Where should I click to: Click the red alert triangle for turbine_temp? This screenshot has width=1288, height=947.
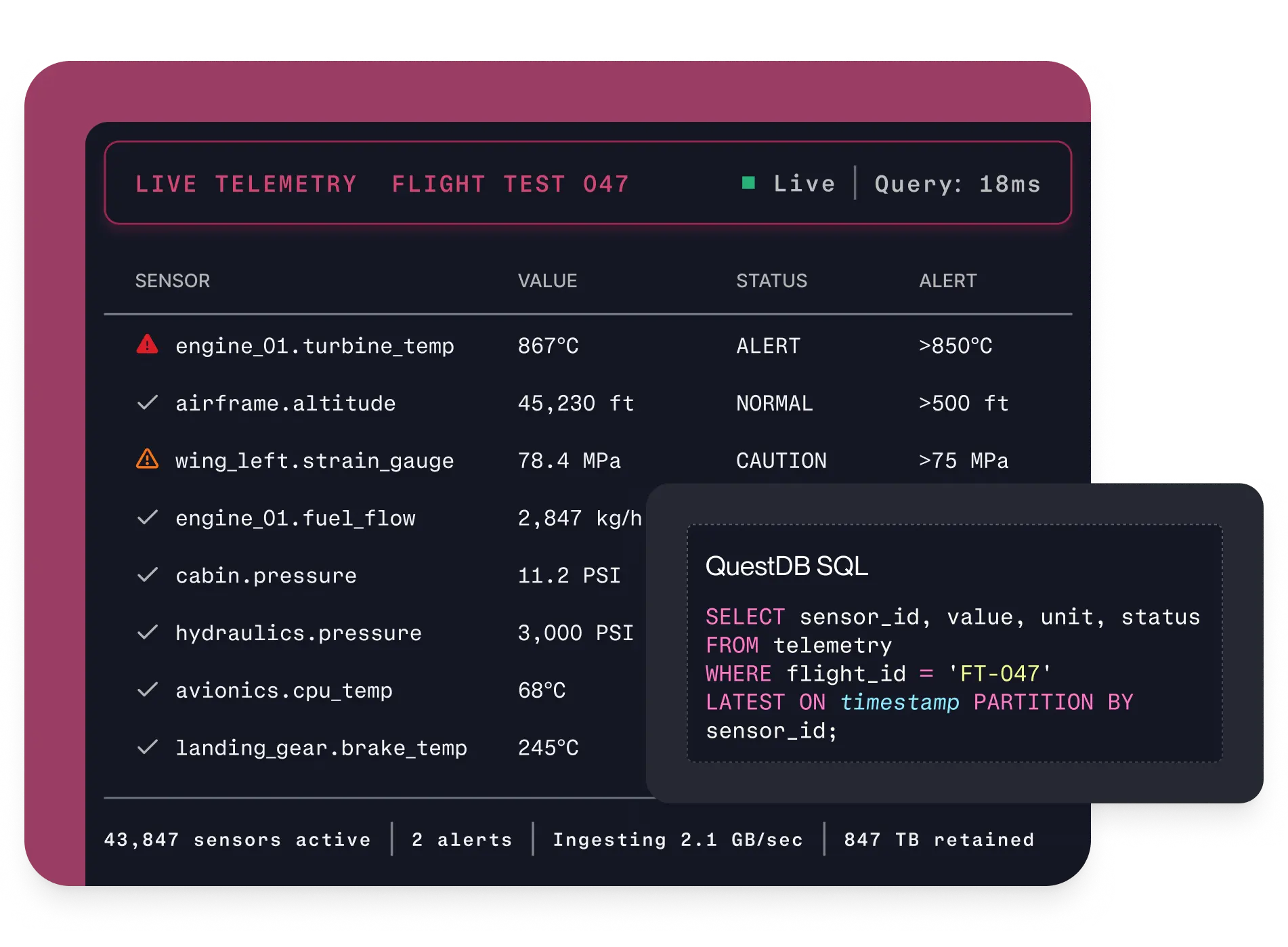click(x=147, y=345)
